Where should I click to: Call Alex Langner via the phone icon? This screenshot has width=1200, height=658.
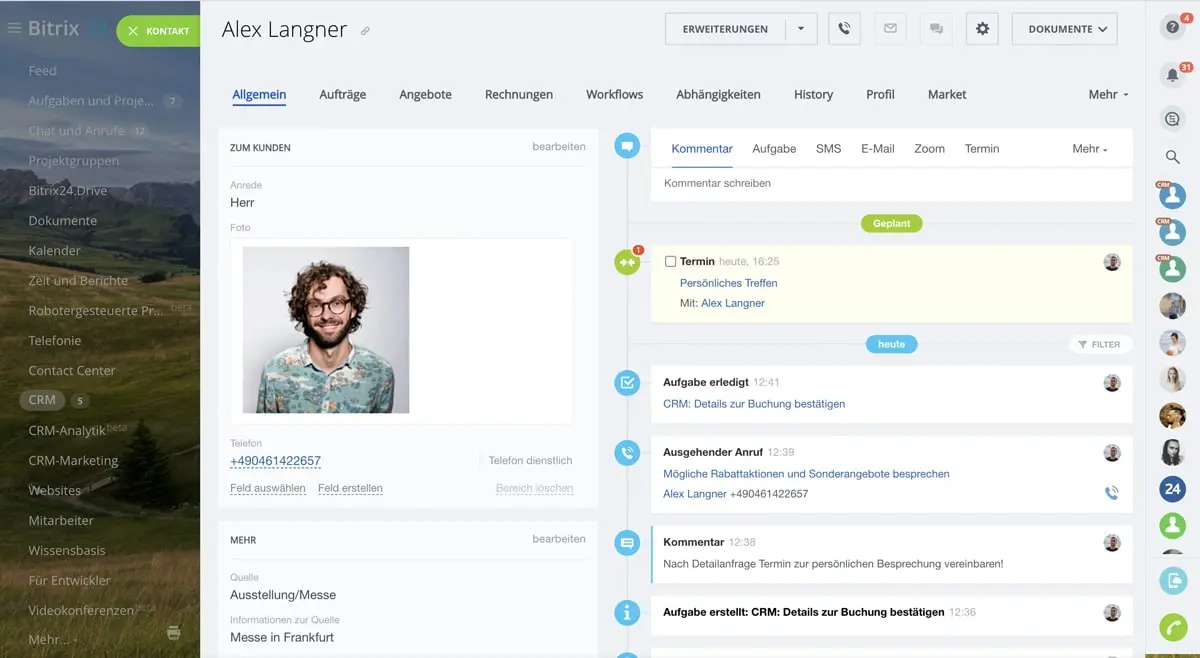[1111, 493]
